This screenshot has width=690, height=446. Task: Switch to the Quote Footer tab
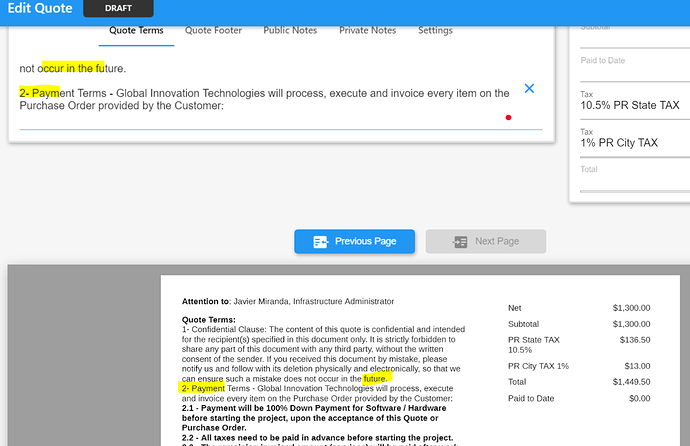[213, 30]
